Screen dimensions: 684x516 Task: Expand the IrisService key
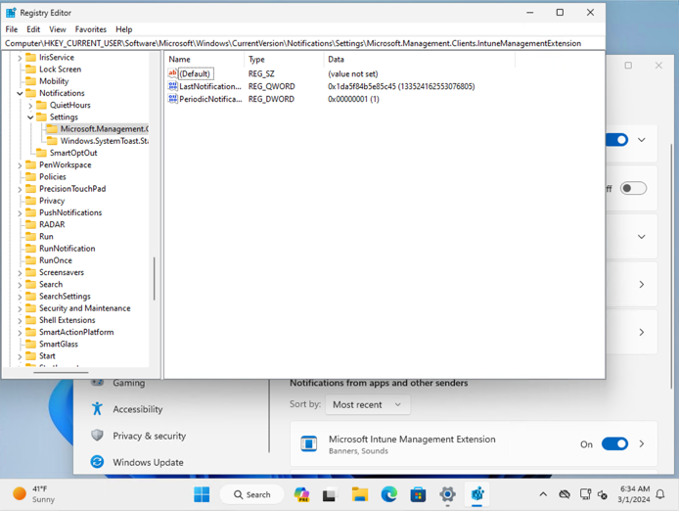20,58
